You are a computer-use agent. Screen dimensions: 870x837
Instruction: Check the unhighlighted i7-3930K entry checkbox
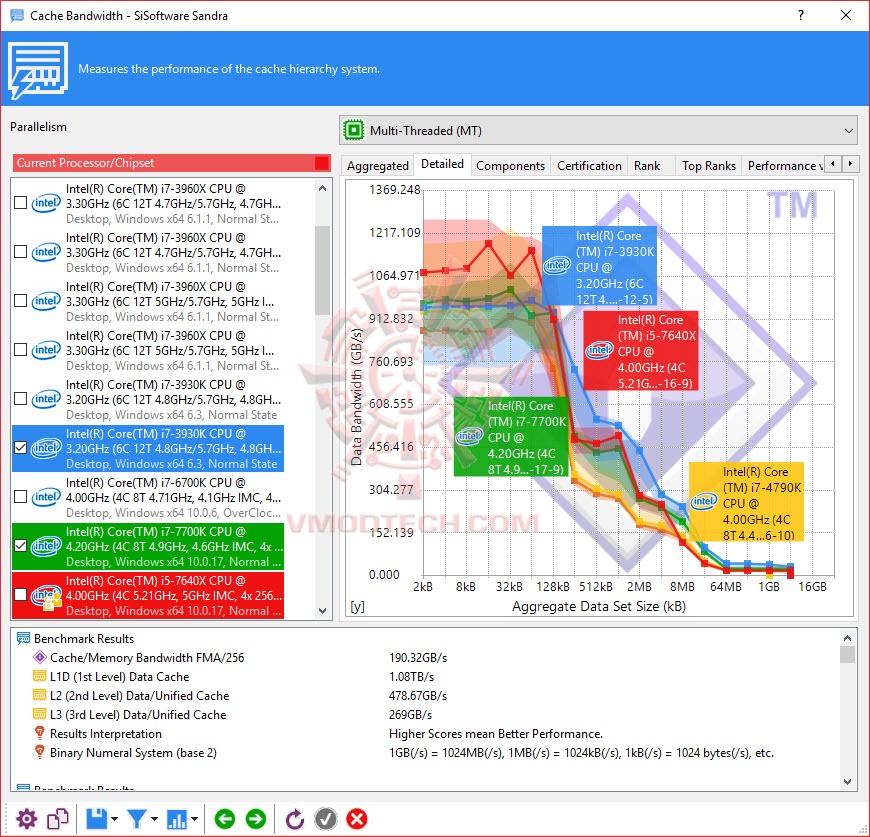click(x=21, y=398)
